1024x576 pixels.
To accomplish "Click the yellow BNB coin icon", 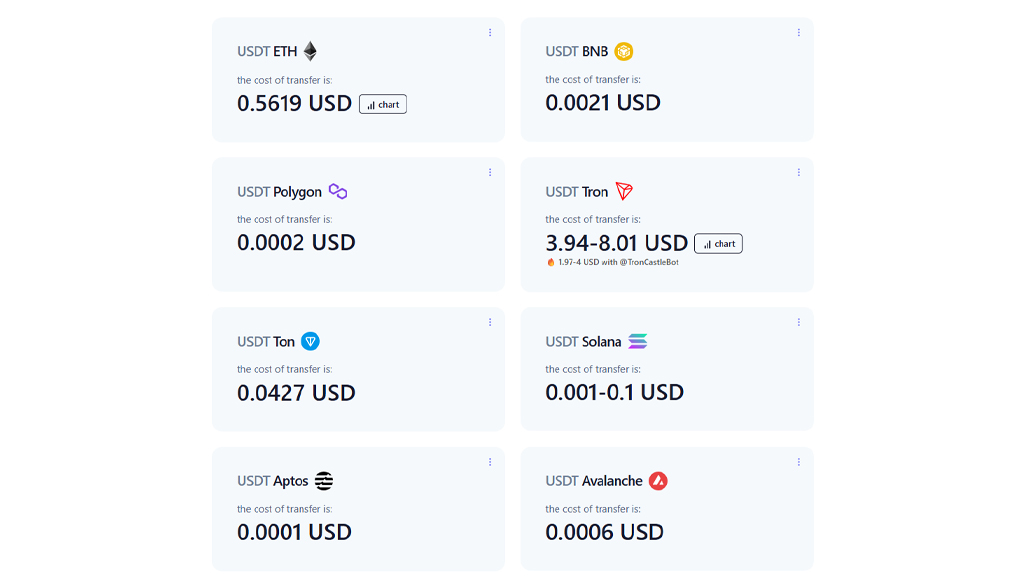I will point(624,51).
